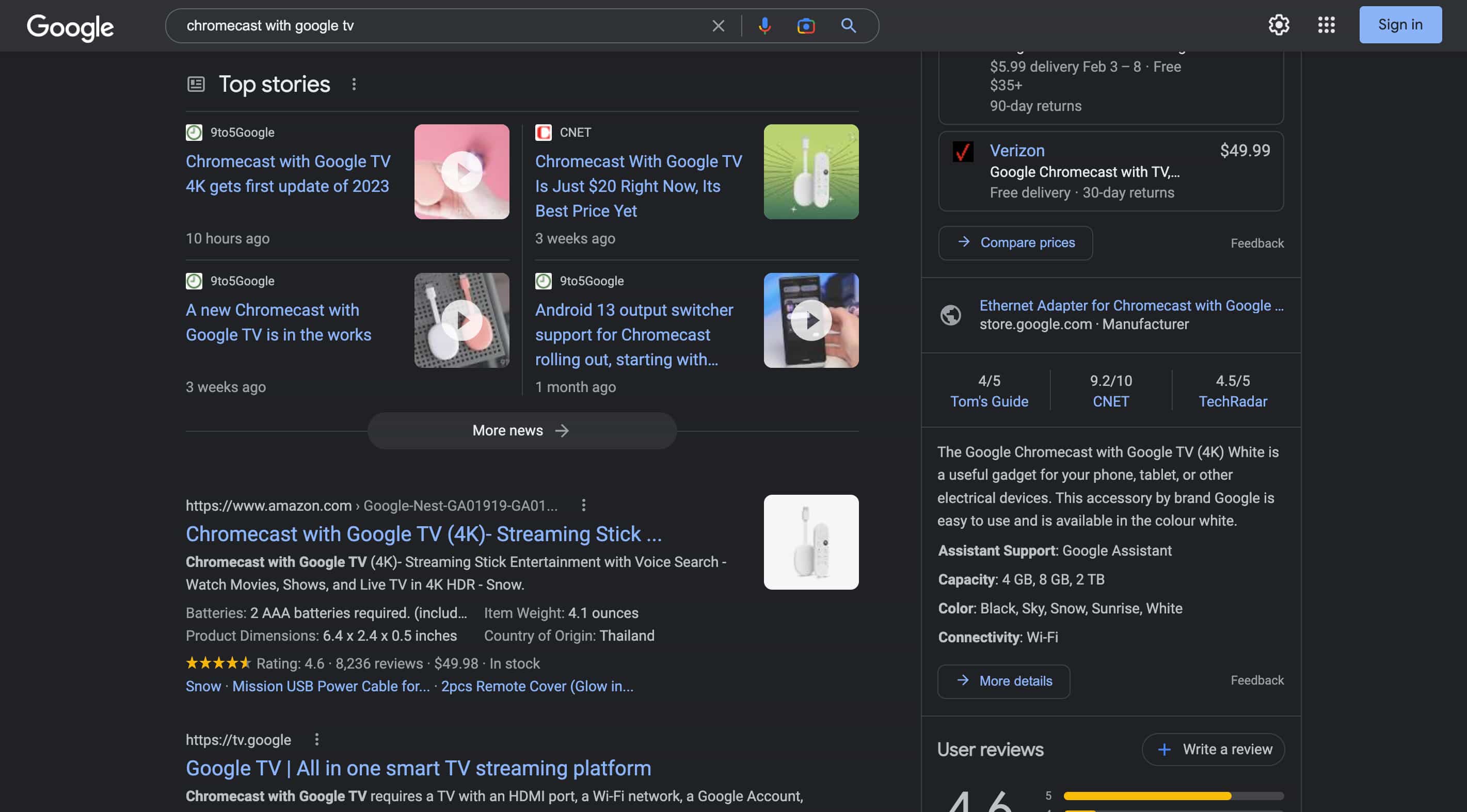Click the voice search microphone icon
The height and width of the screenshot is (812, 1467).
coord(764,26)
